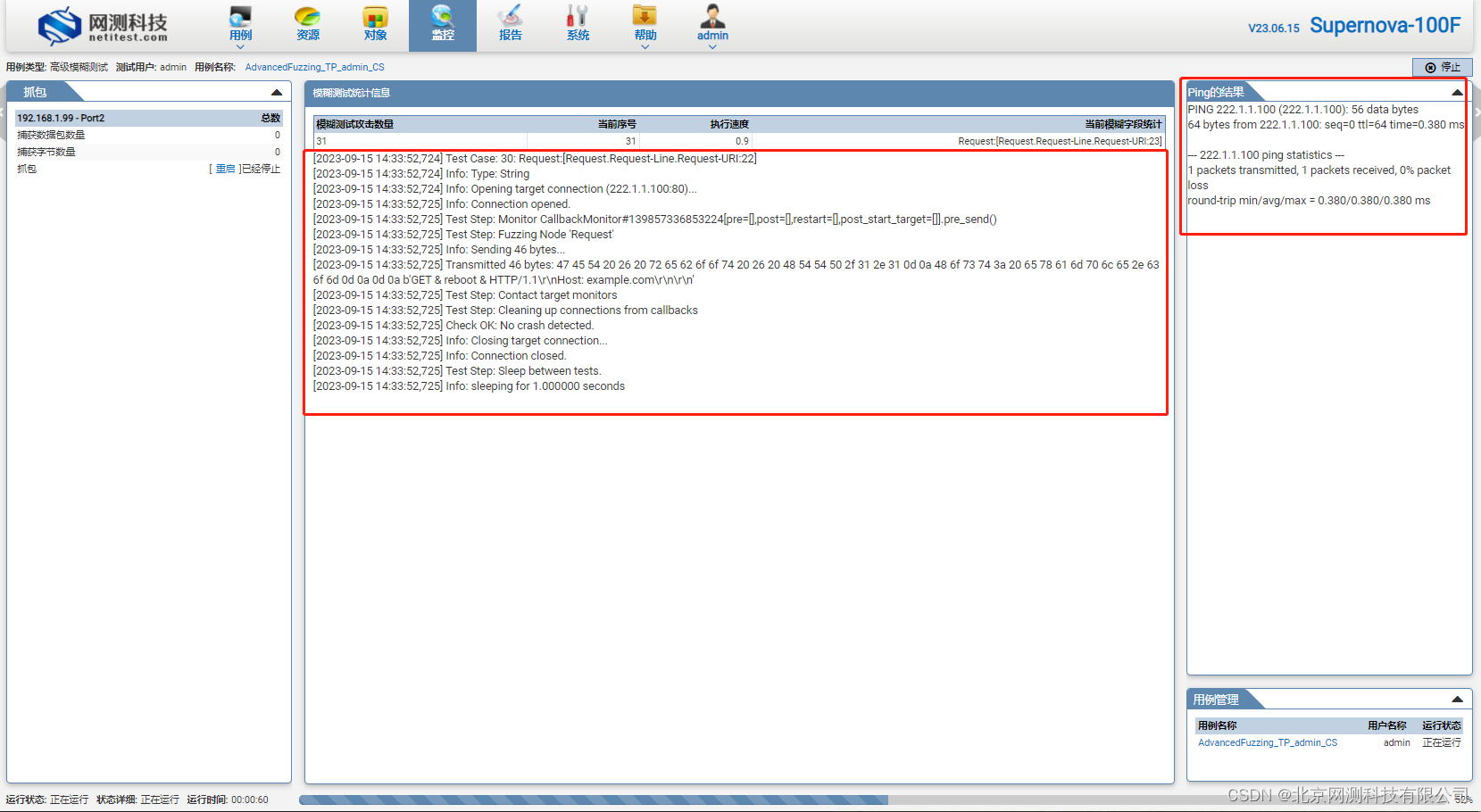Click the 重启 restart capture link

pos(225,169)
